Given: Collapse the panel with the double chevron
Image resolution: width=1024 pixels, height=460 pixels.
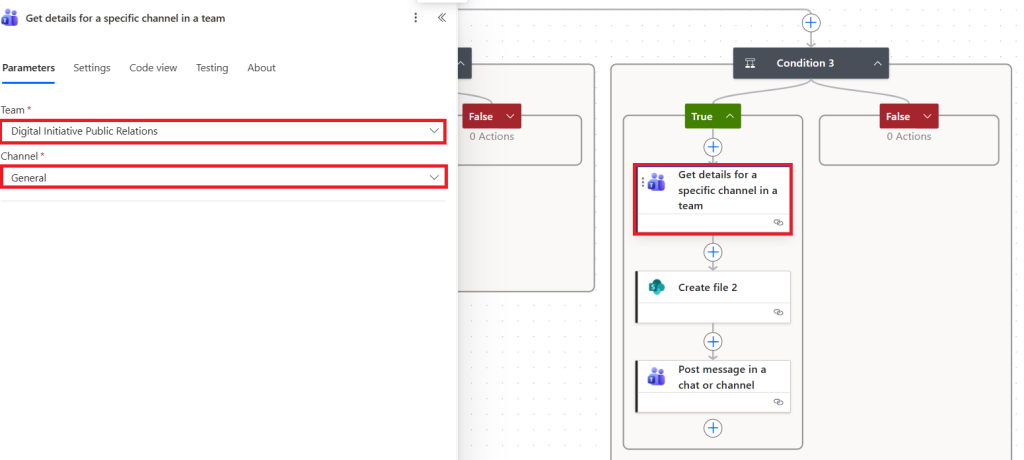Looking at the screenshot, I should tap(442, 18).
